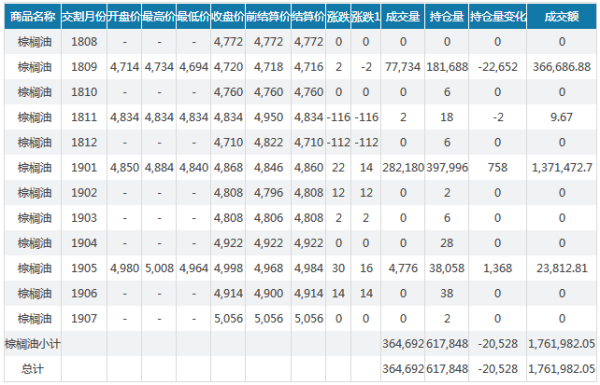600x385 pixels.
Task: Click previous settlement 4,796
Action: [x=268, y=193]
